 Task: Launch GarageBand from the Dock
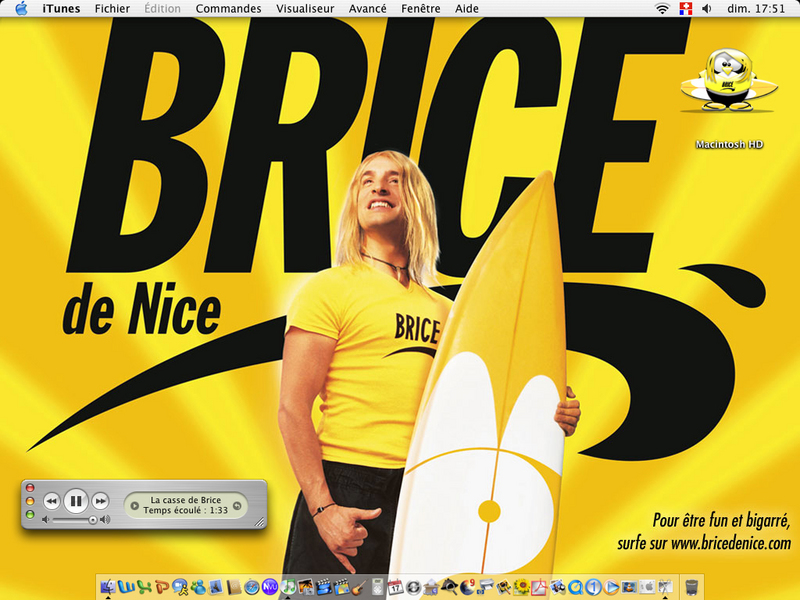pos(359,587)
